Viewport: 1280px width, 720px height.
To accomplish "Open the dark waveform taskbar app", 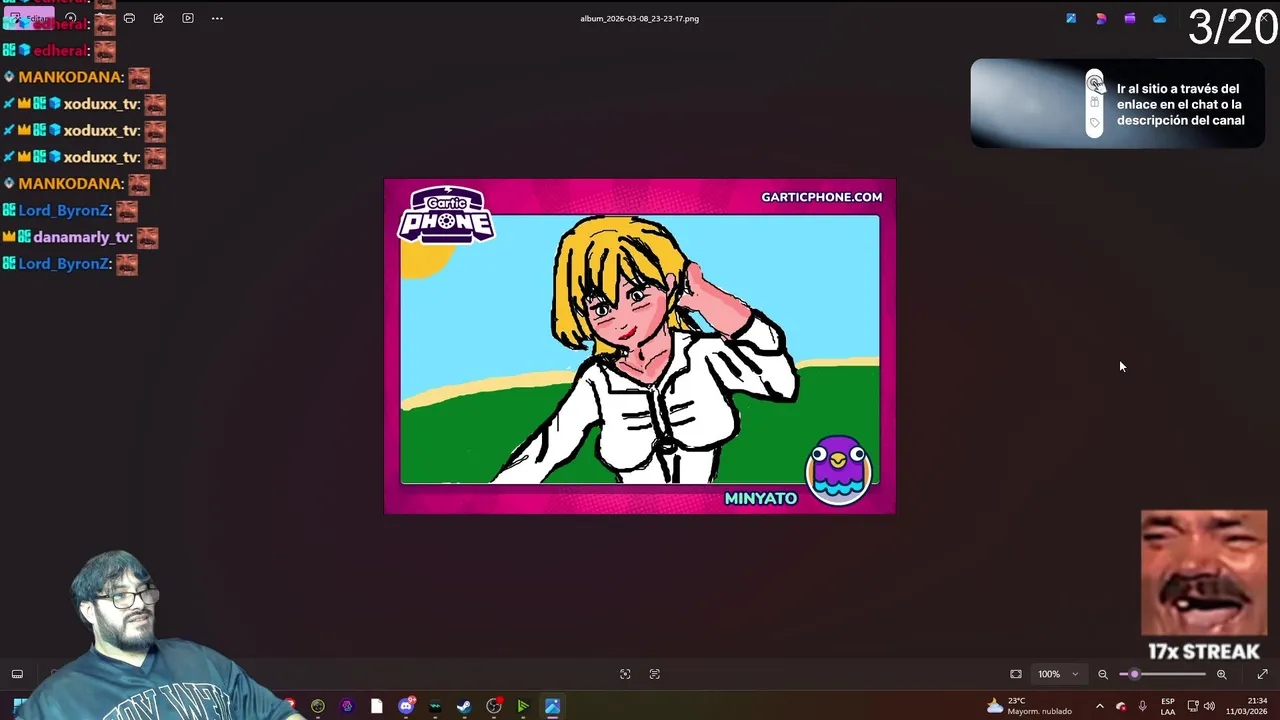I will [435, 706].
